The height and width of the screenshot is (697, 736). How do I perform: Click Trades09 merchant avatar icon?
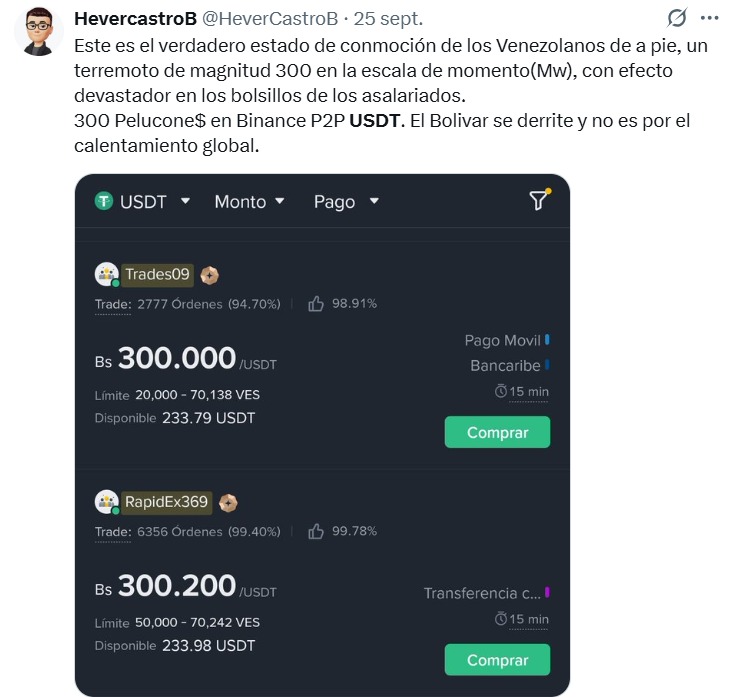point(106,274)
